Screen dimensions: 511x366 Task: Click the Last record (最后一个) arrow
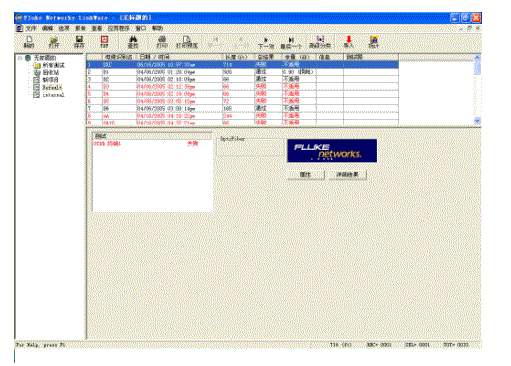click(291, 43)
